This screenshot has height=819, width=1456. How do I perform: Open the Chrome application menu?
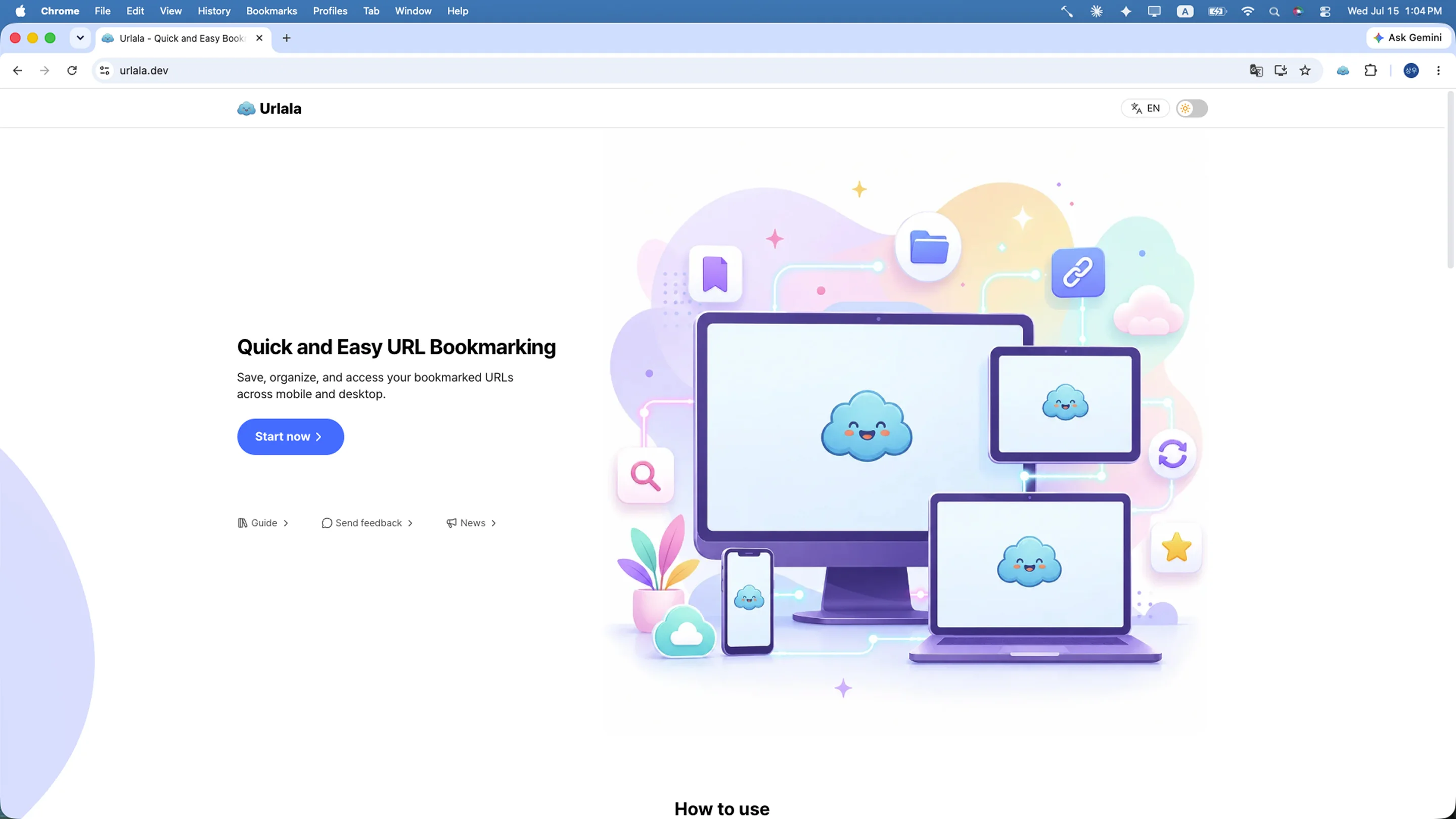(60, 11)
